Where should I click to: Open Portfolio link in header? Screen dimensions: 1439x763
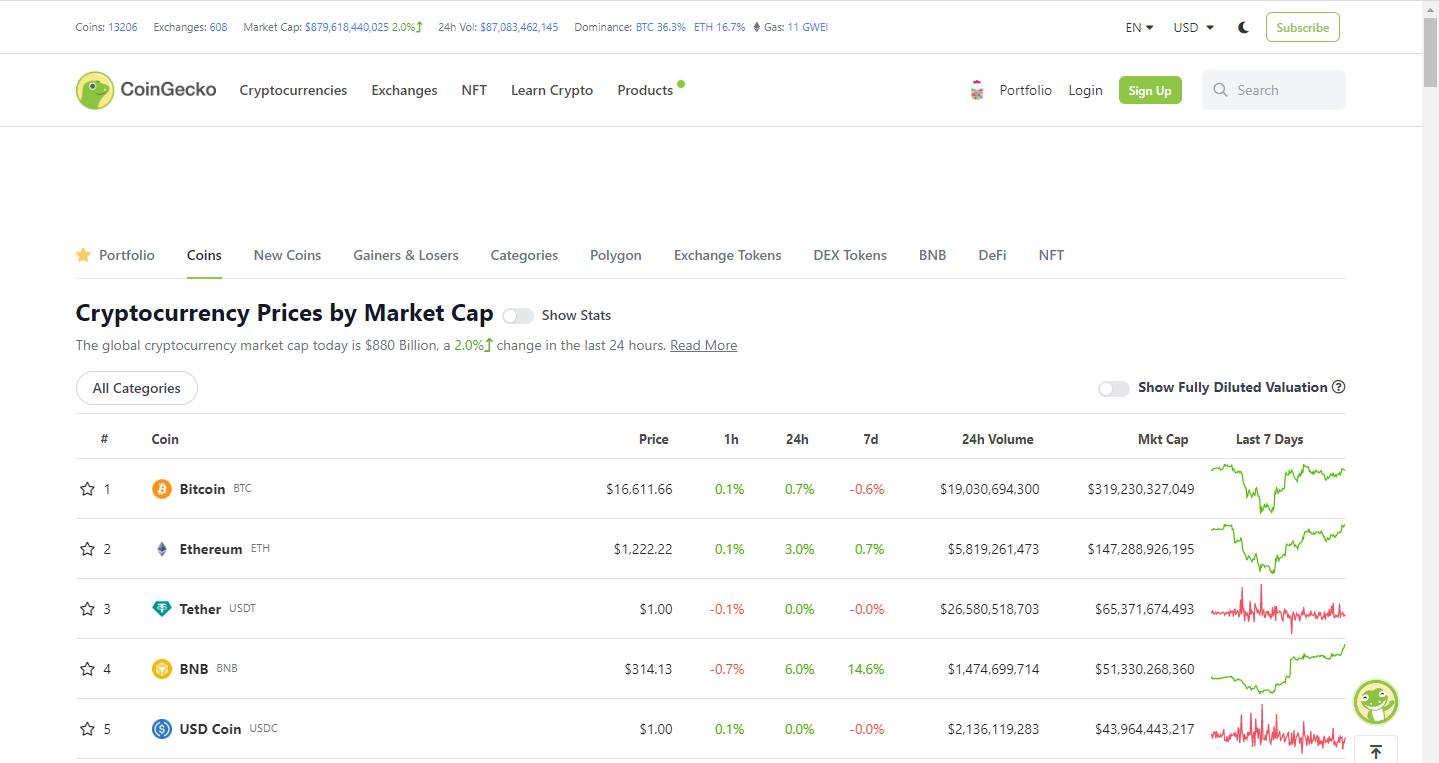click(1026, 90)
